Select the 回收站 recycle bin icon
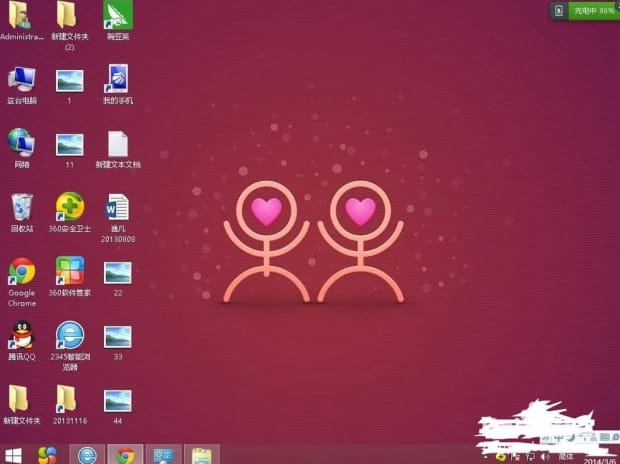Image resolution: width=620 pixels, height=464 pixels. [x=21, y=208]
